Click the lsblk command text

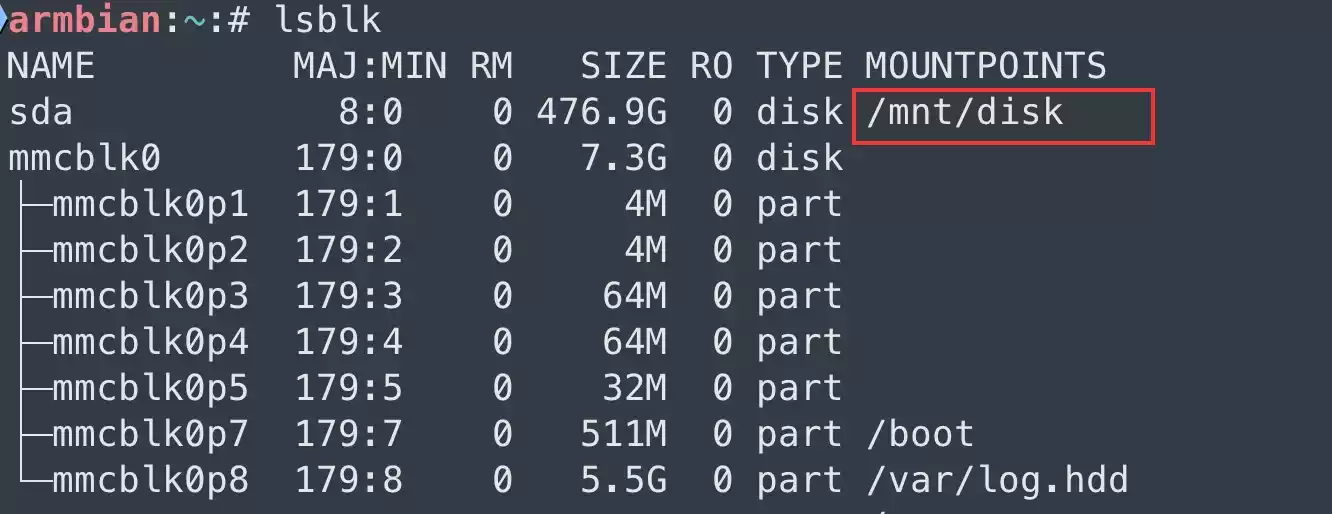pos(328,19)
